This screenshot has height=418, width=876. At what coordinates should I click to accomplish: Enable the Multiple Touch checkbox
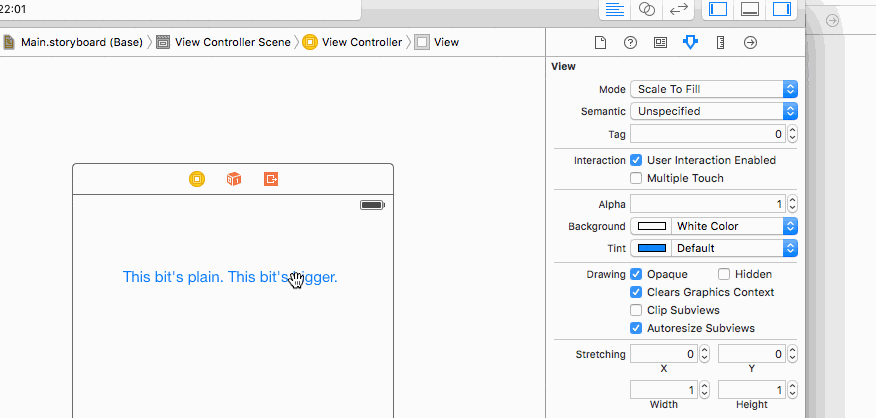point(636,178)
